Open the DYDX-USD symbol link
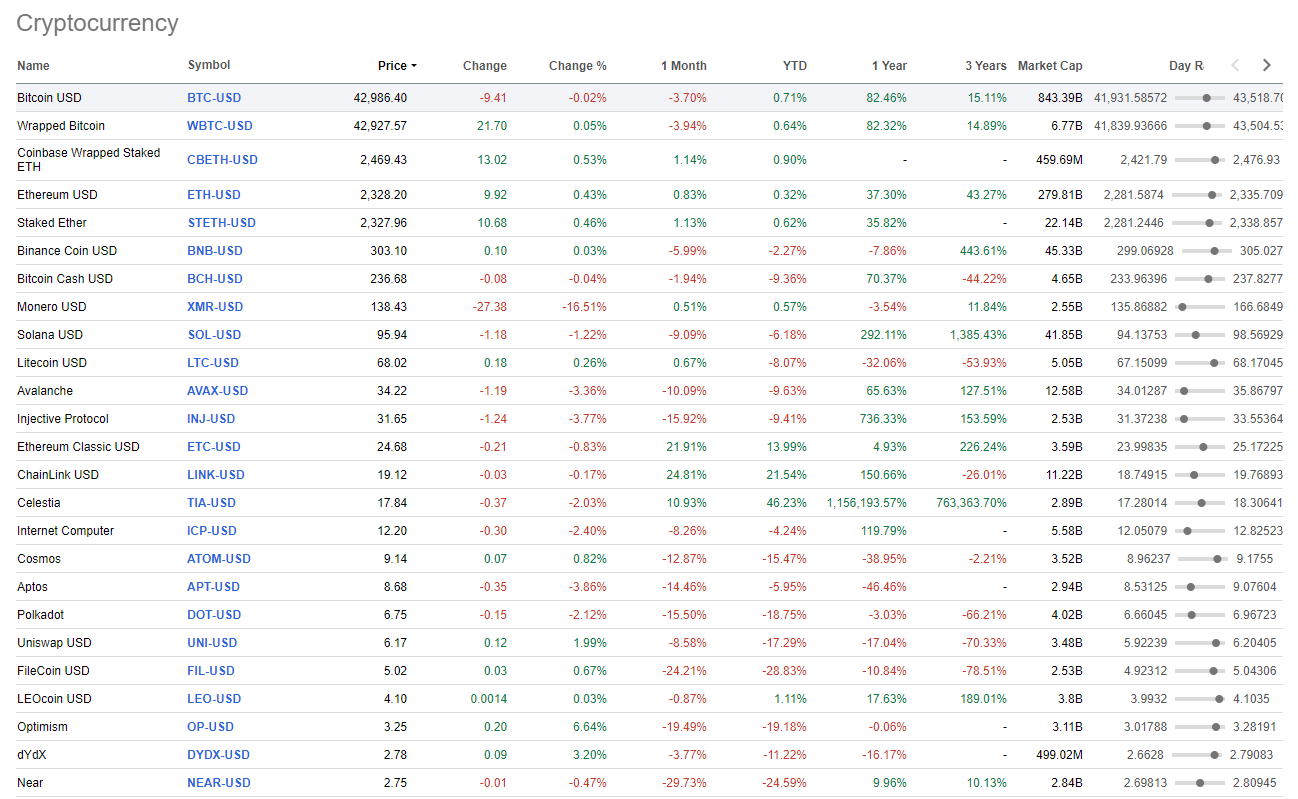 (x=218, y=755)
